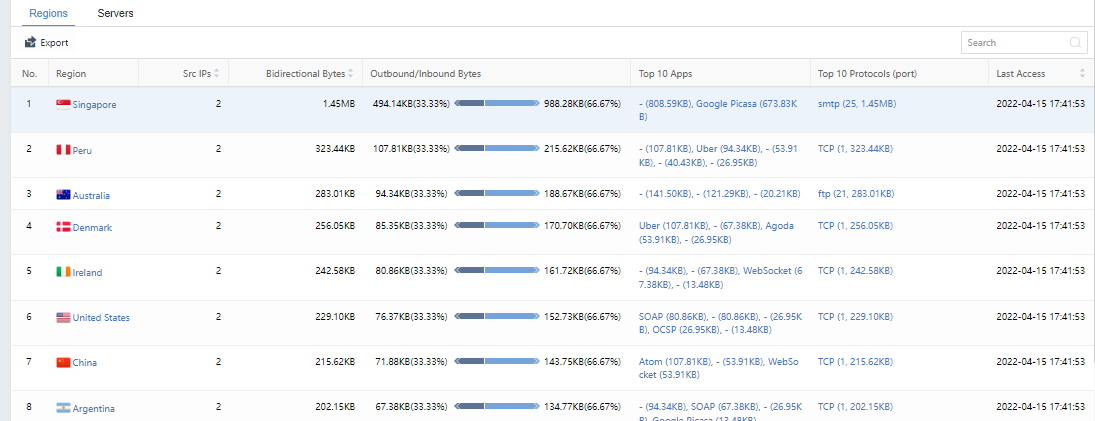Click TCP (1, 215.62KB) protocol link
Screen dimensions: 1095x421
click(x=855, y=362)
